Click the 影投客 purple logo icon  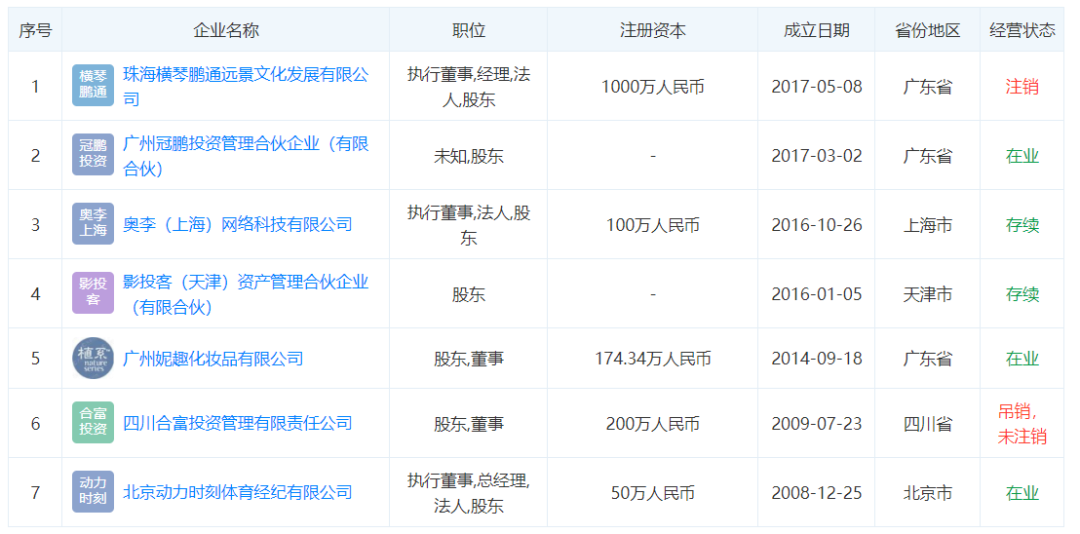pyautogui.click(x=93, y=293)
